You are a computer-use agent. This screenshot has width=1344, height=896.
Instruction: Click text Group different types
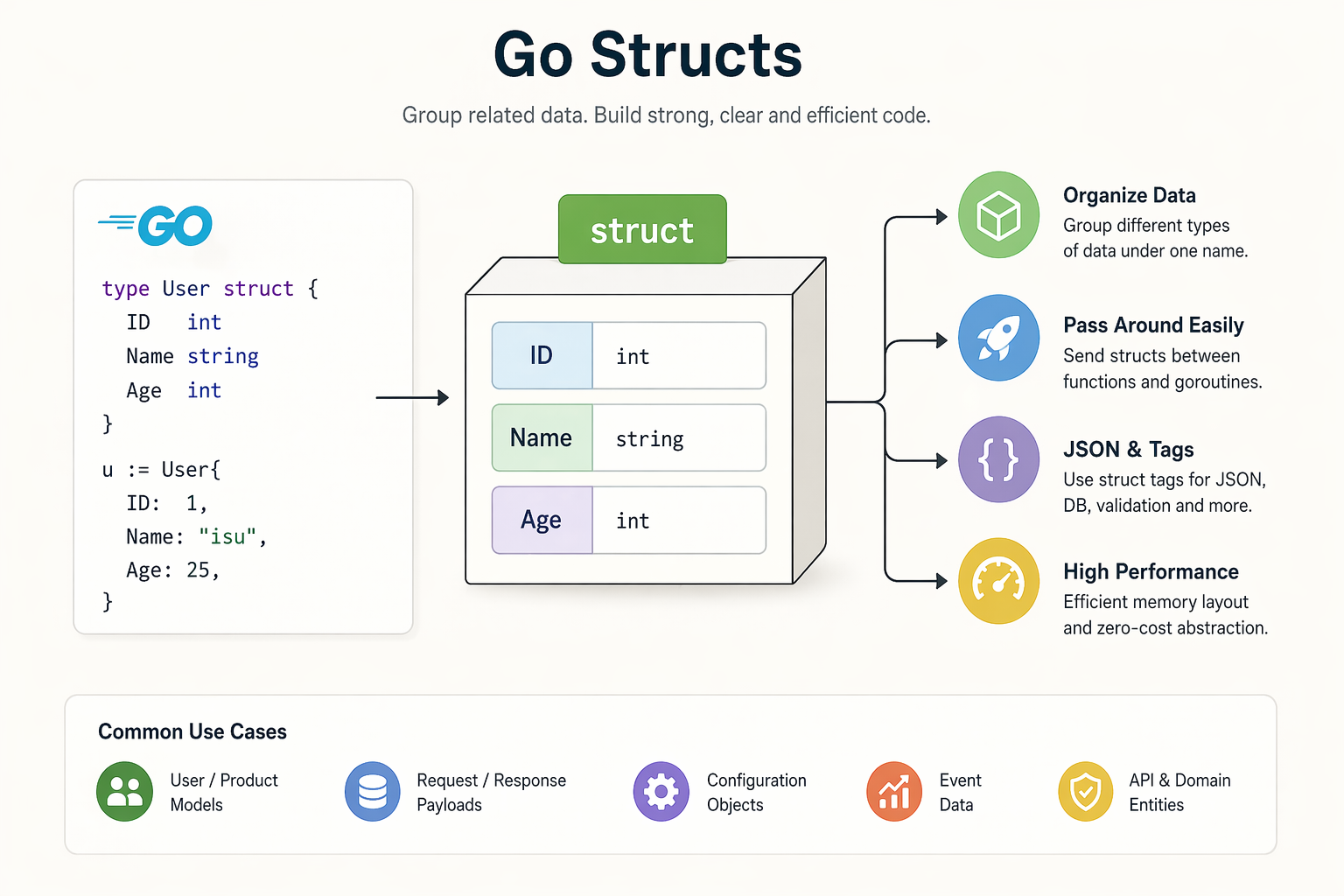1146,226
